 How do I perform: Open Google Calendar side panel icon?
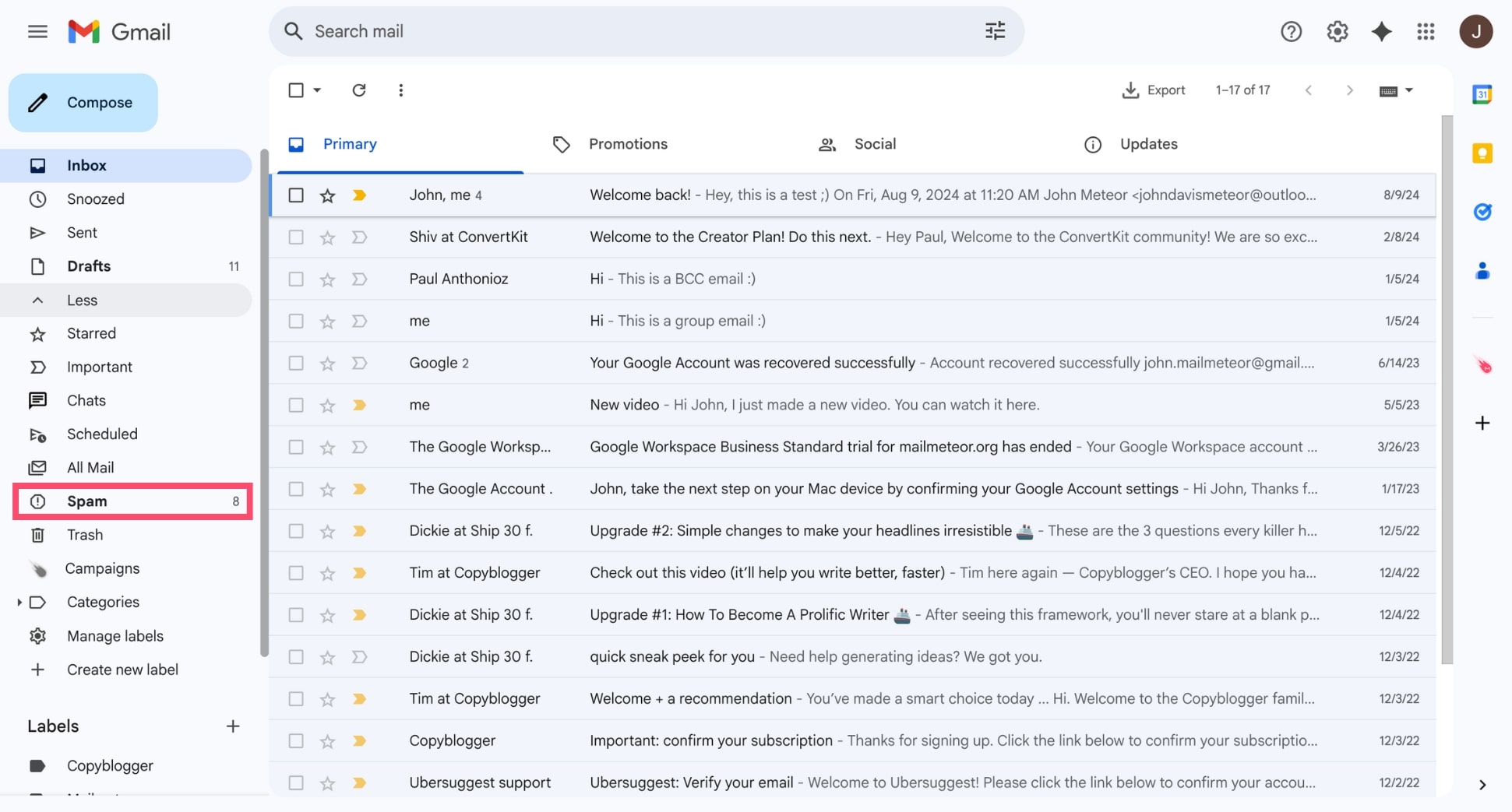point(1482,94)
